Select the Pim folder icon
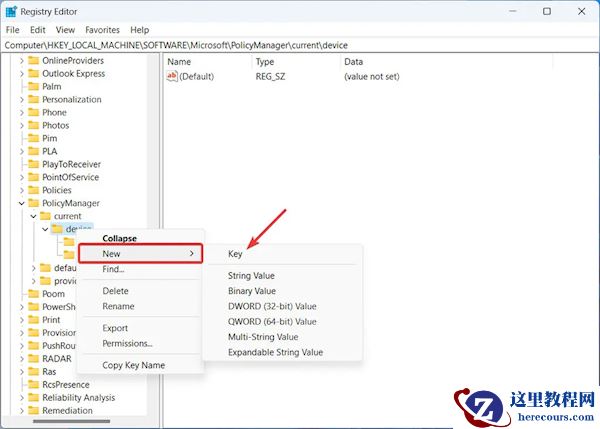This screenshot has width=600, height=429. (x=34, y=138)
